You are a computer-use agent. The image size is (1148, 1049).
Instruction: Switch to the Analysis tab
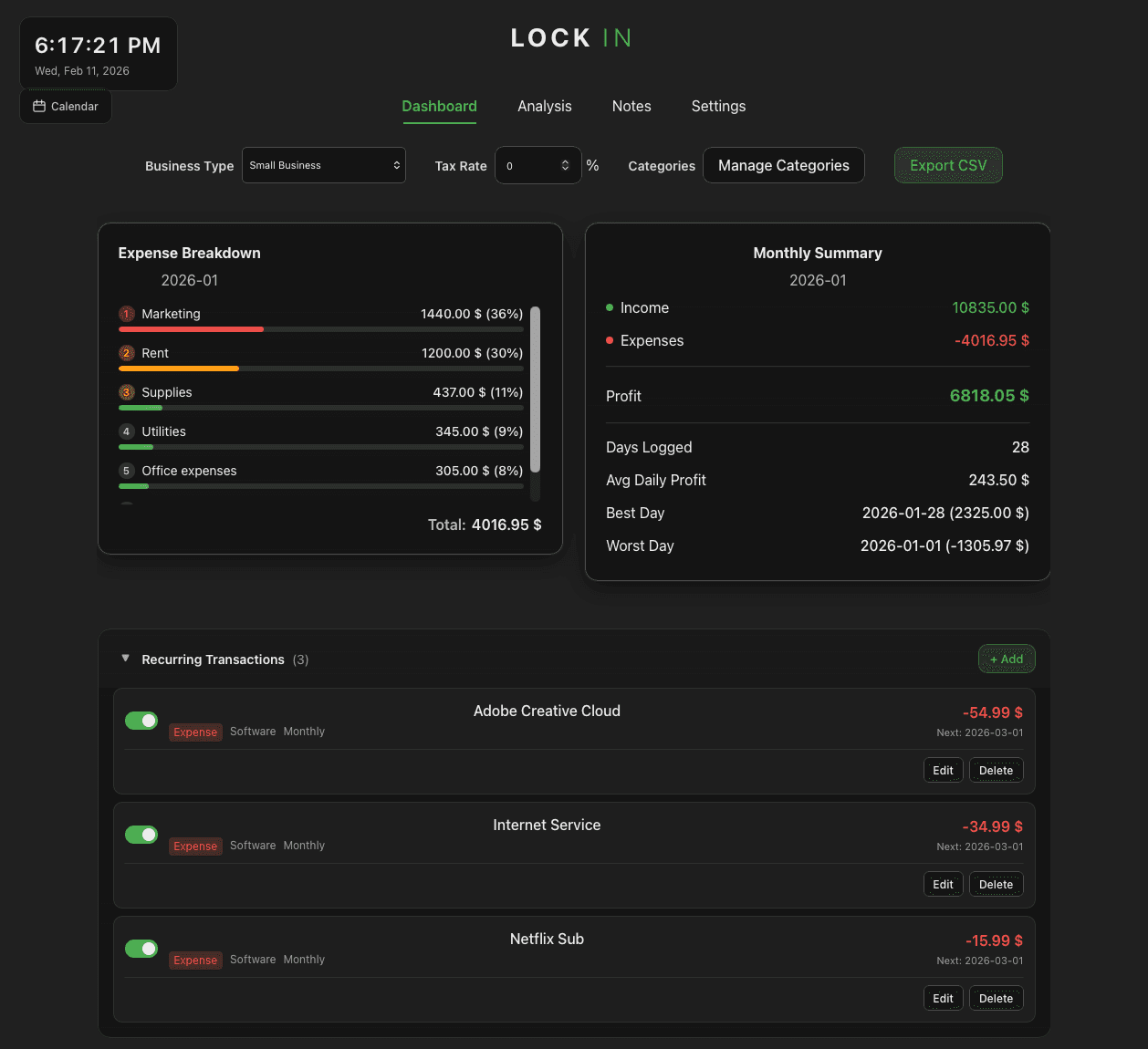544,107
